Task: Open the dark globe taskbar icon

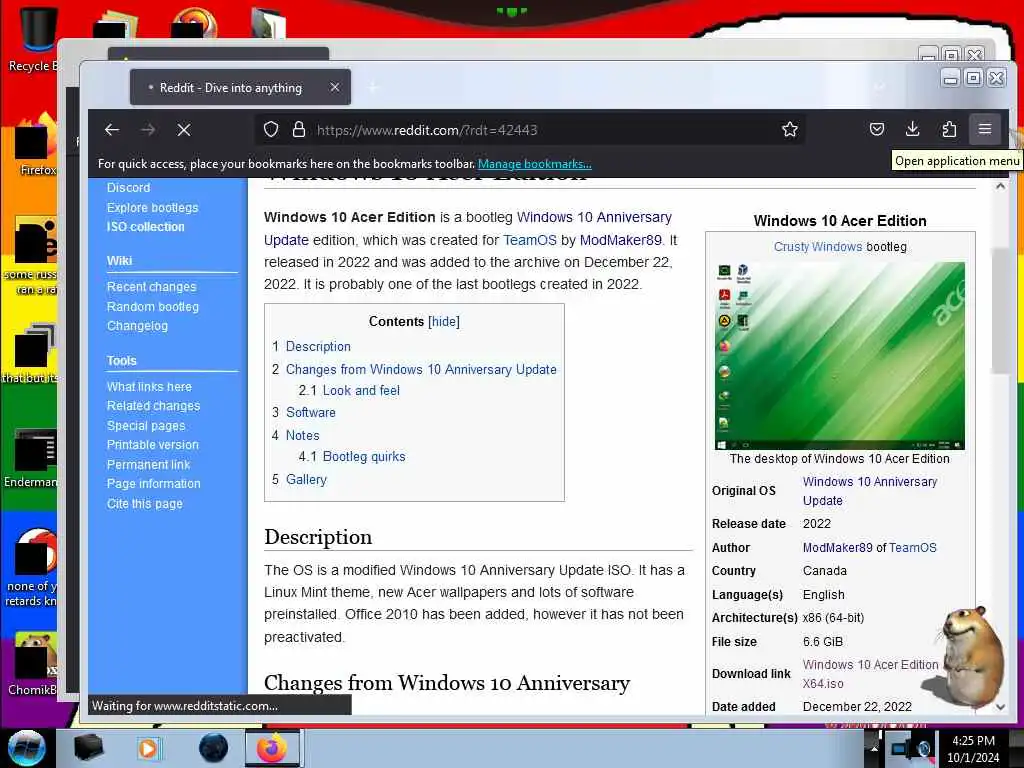Action: point(214,748)
